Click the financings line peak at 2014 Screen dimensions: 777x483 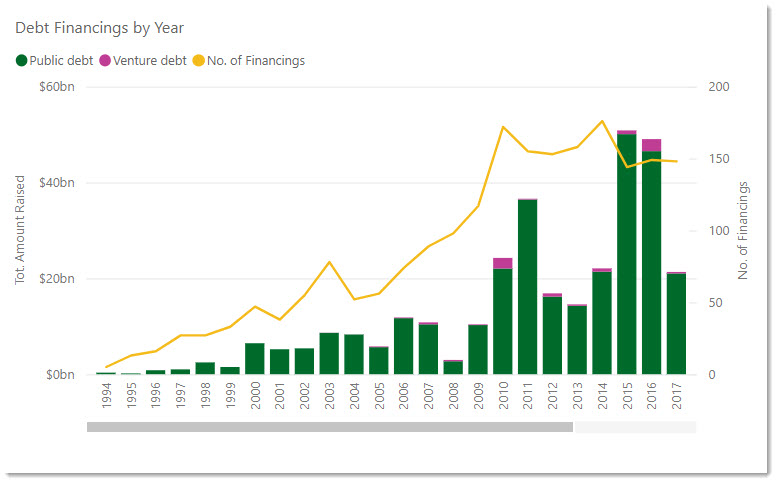tap(602, 121)
